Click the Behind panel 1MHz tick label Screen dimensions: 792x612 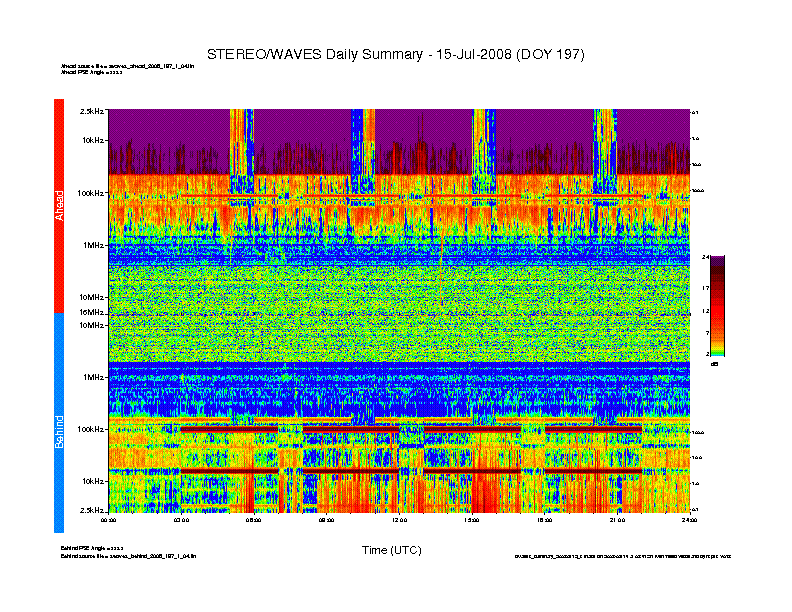click(x=94, y=377)
